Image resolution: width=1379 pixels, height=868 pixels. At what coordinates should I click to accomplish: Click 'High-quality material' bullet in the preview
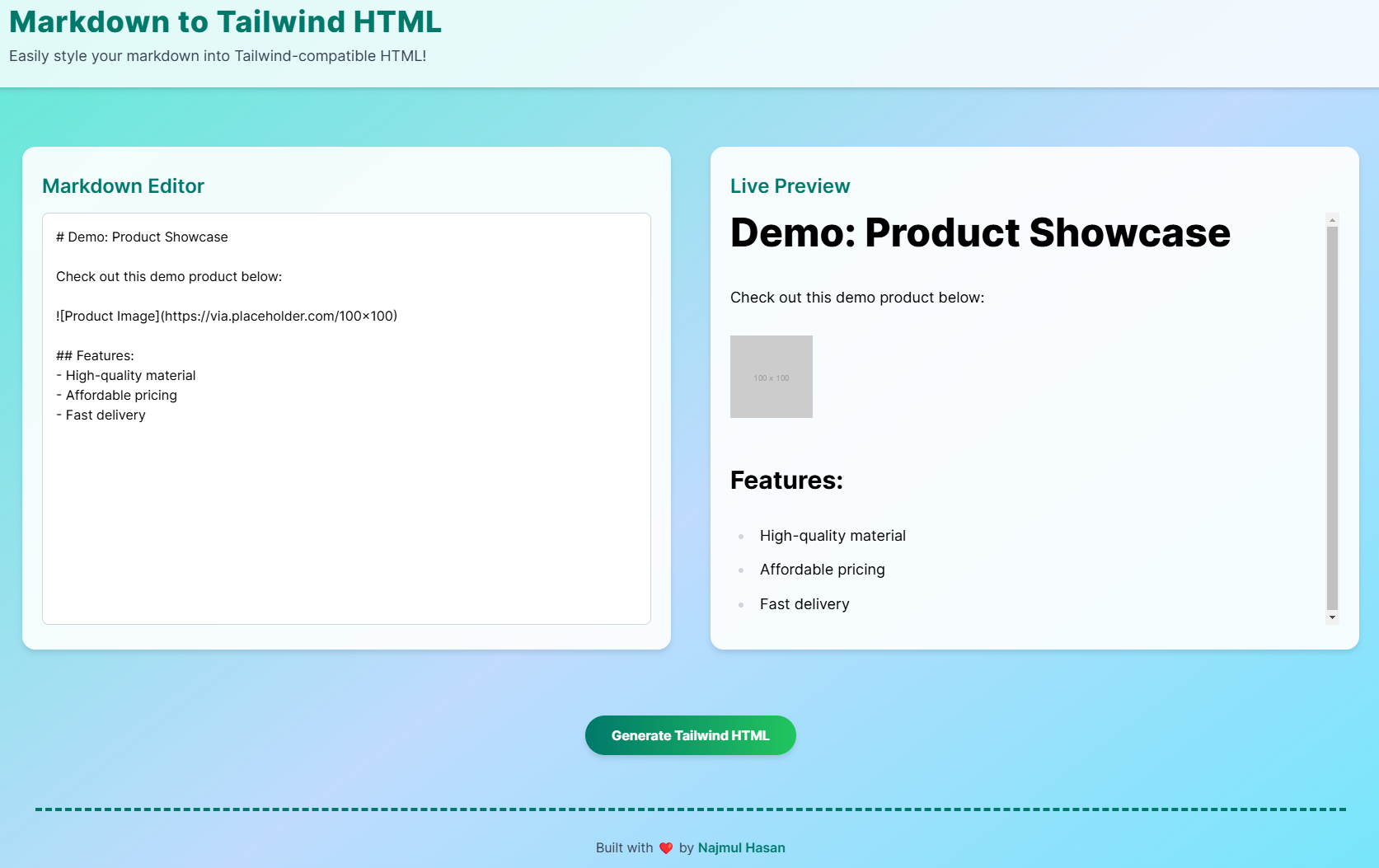(x=833, y=536)
